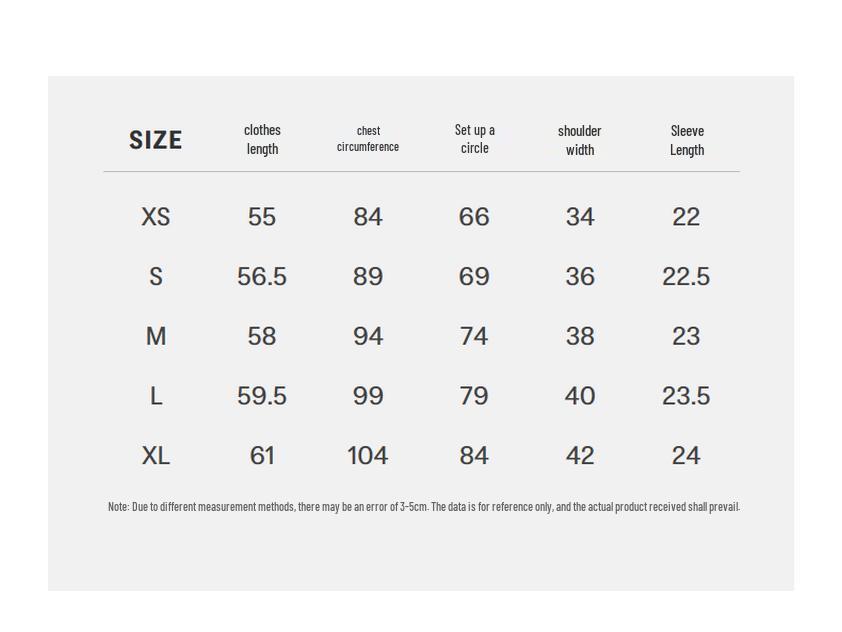
Task: Click the SIZE column header
Action: tap(155, 140)
